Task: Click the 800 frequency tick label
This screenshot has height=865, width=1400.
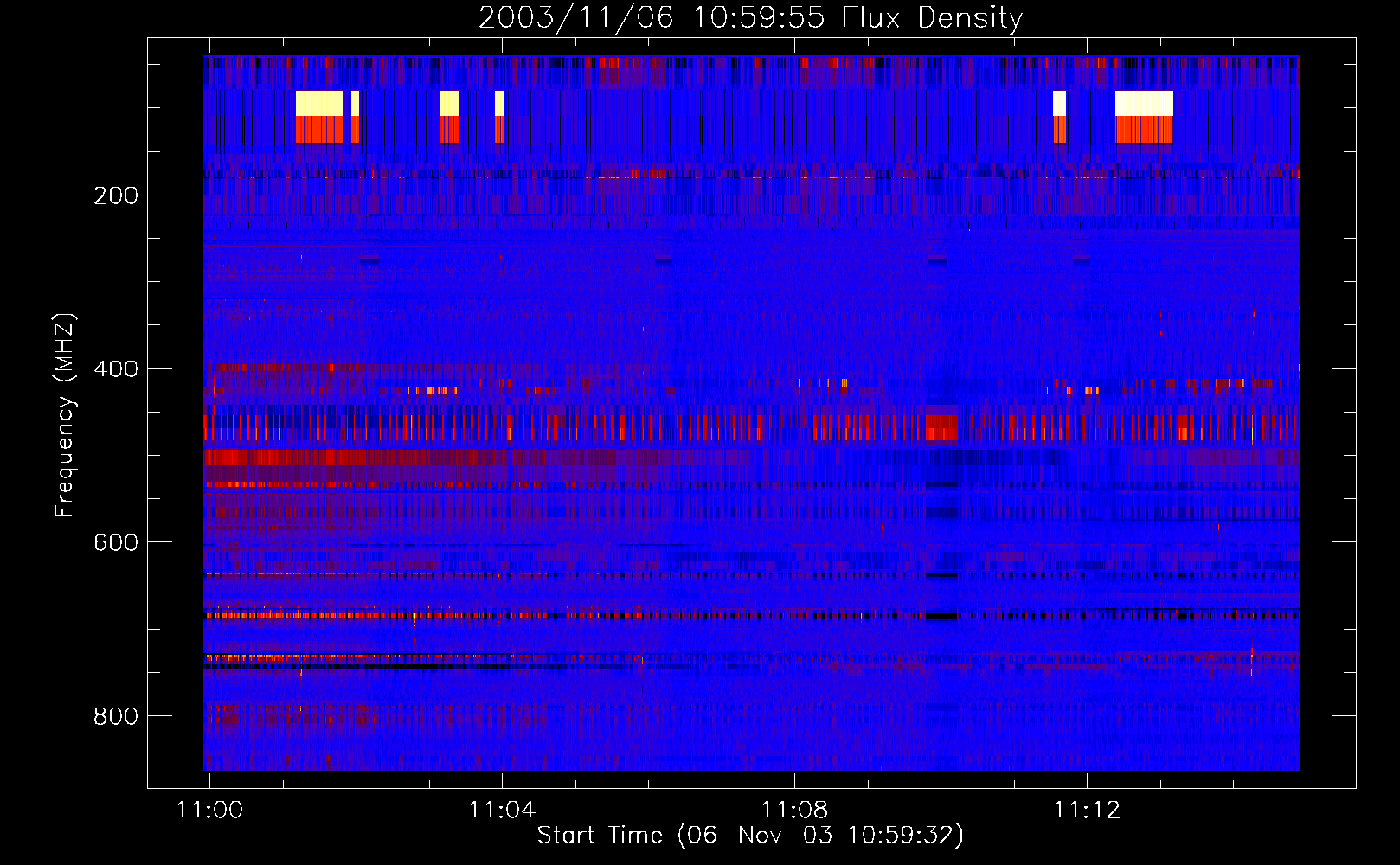Action: click(x=116, y=716)
